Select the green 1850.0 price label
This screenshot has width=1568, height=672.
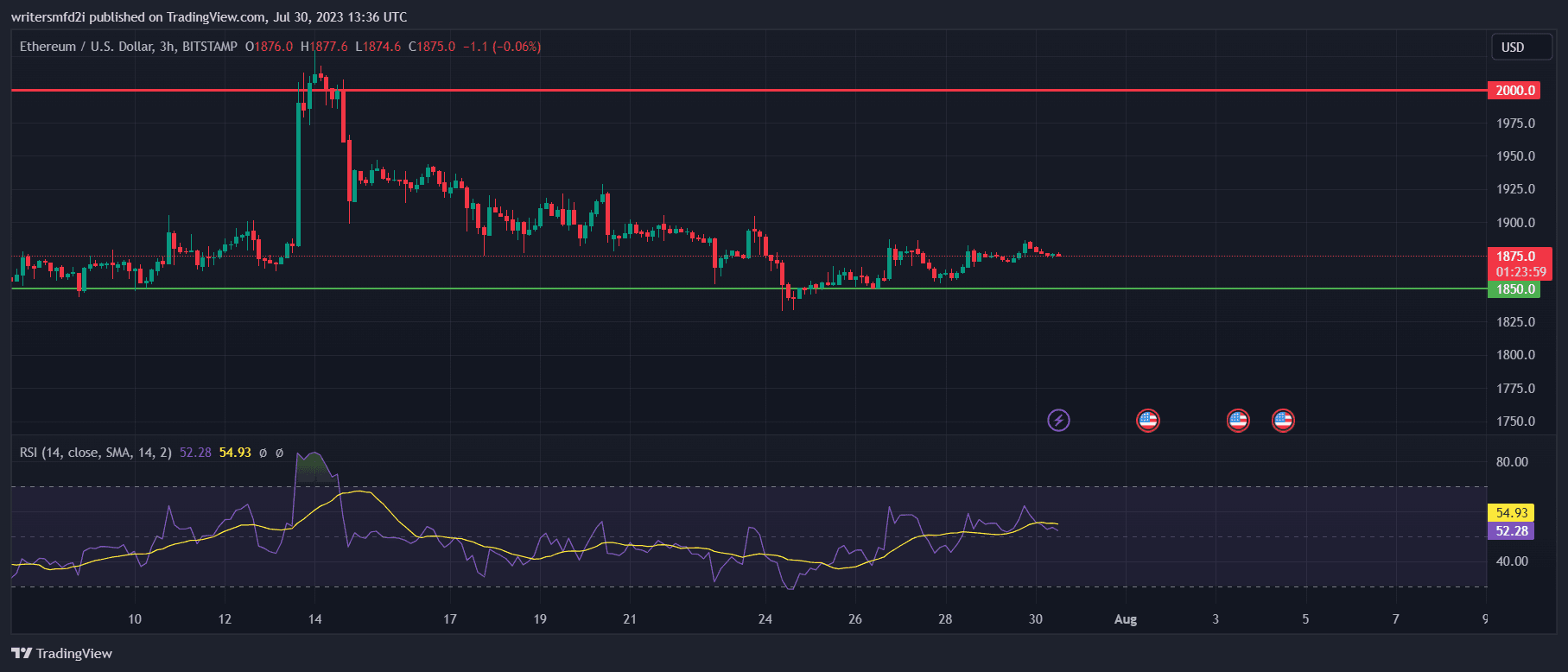1514,289
